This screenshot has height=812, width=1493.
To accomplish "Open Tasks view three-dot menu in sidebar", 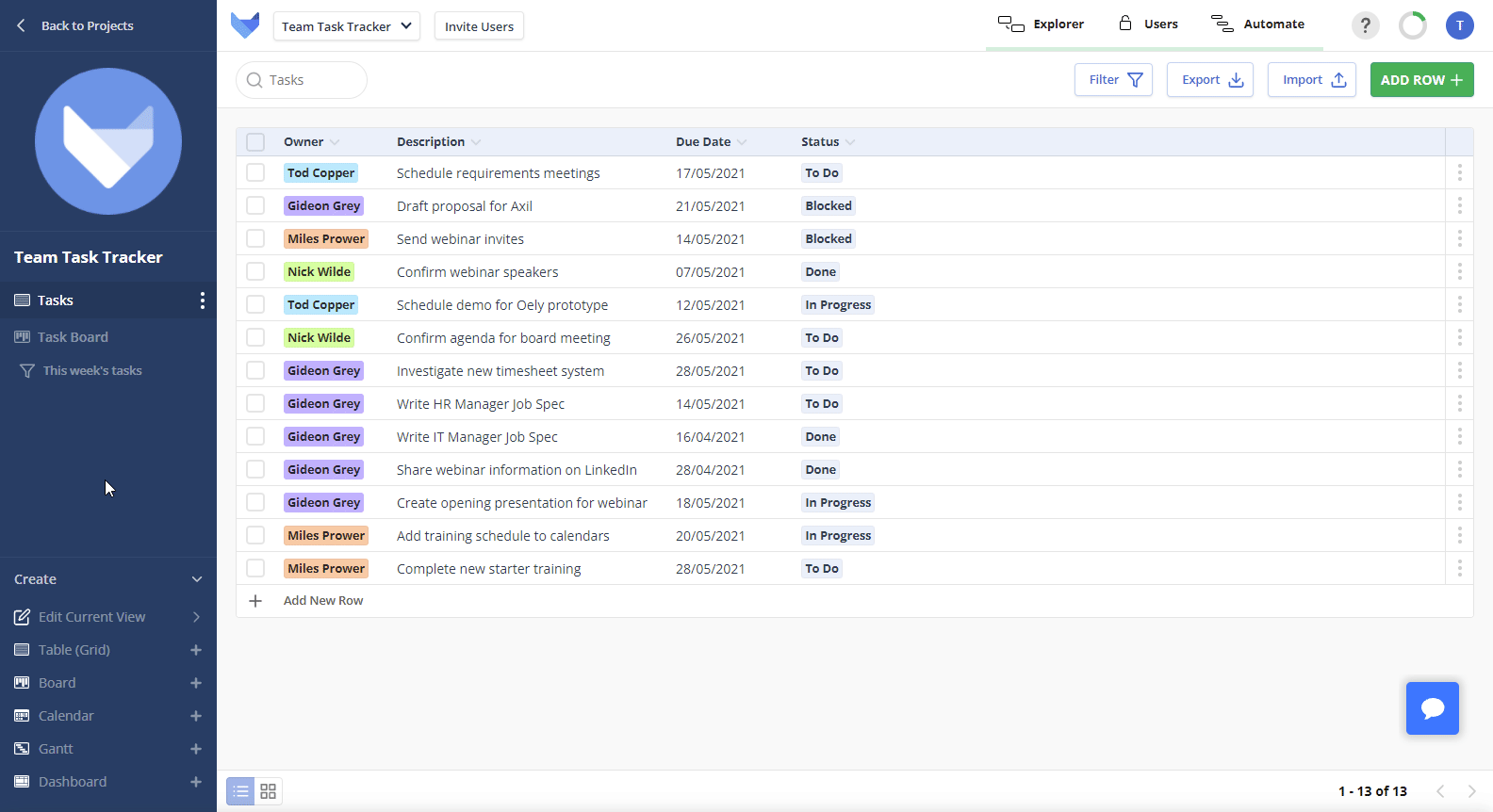I will click(202, 300).
